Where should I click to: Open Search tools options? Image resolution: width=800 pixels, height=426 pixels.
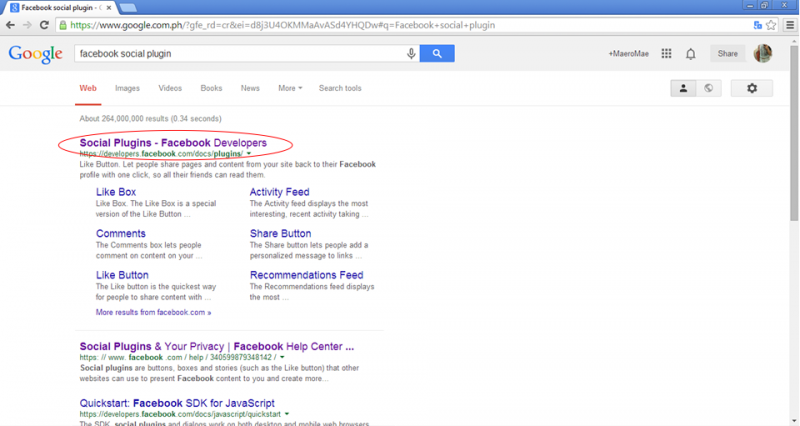pyautogui.click(x=340, y=88)
